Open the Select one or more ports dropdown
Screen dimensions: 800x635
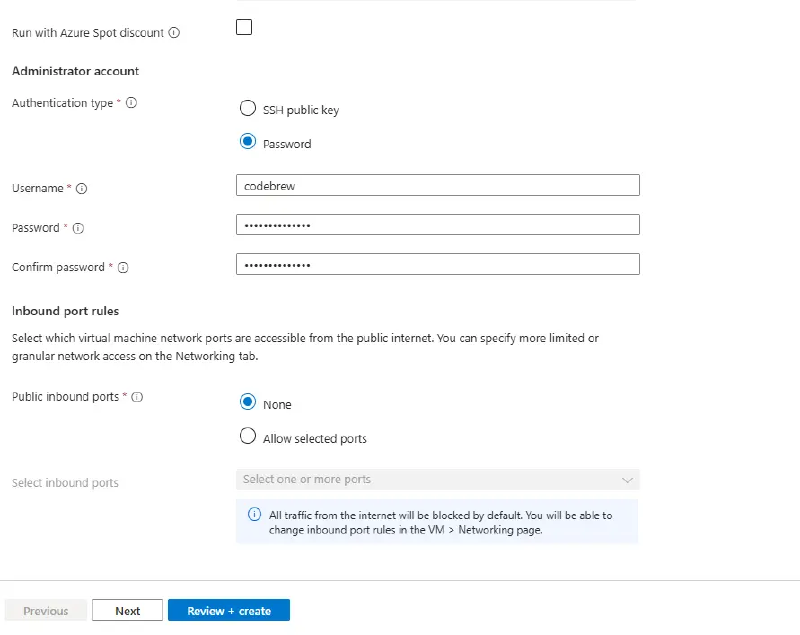[438, 479]
